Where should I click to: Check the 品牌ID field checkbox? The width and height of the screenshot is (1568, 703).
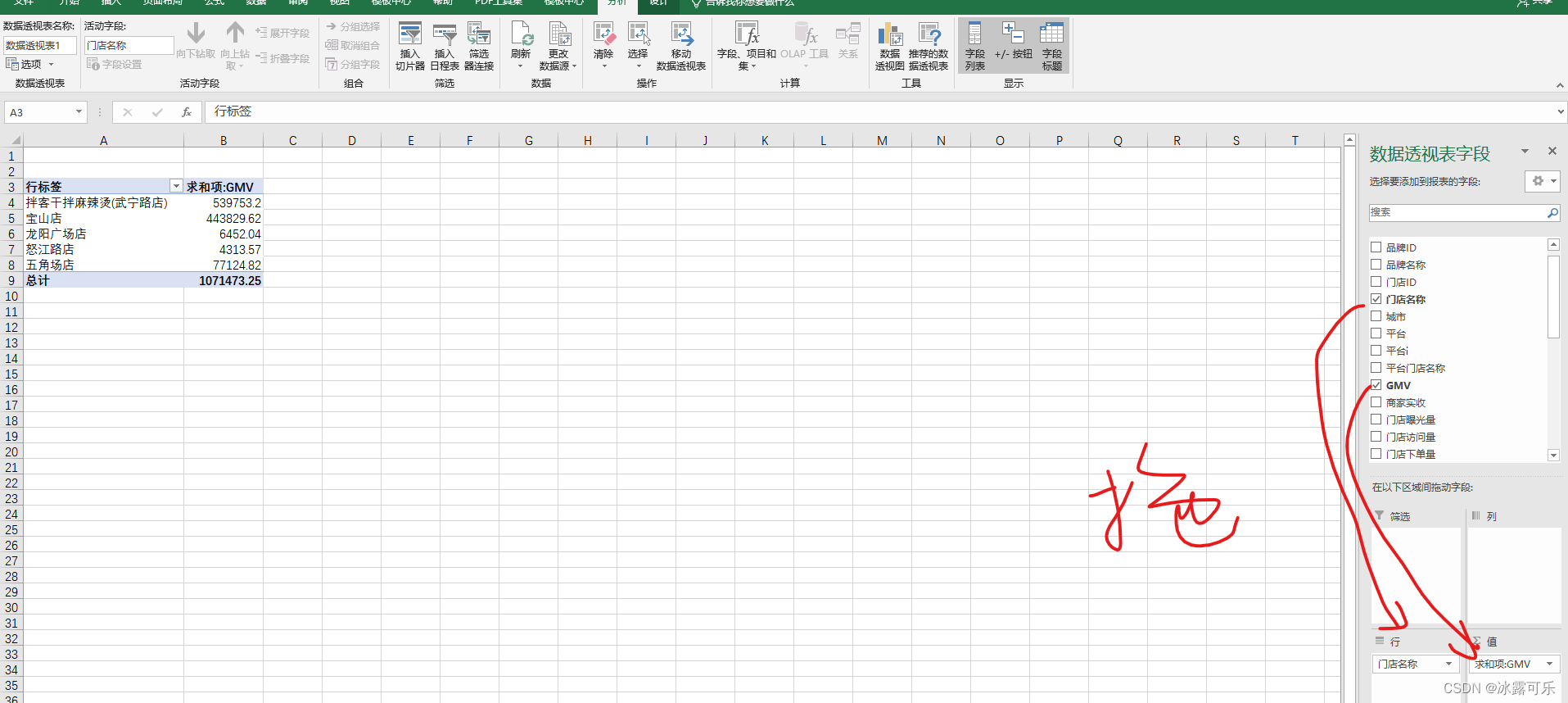point(1376,247)
